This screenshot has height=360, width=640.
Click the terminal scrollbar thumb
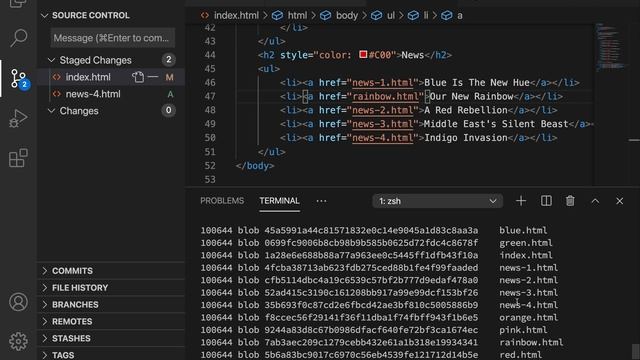pos(636,351)
